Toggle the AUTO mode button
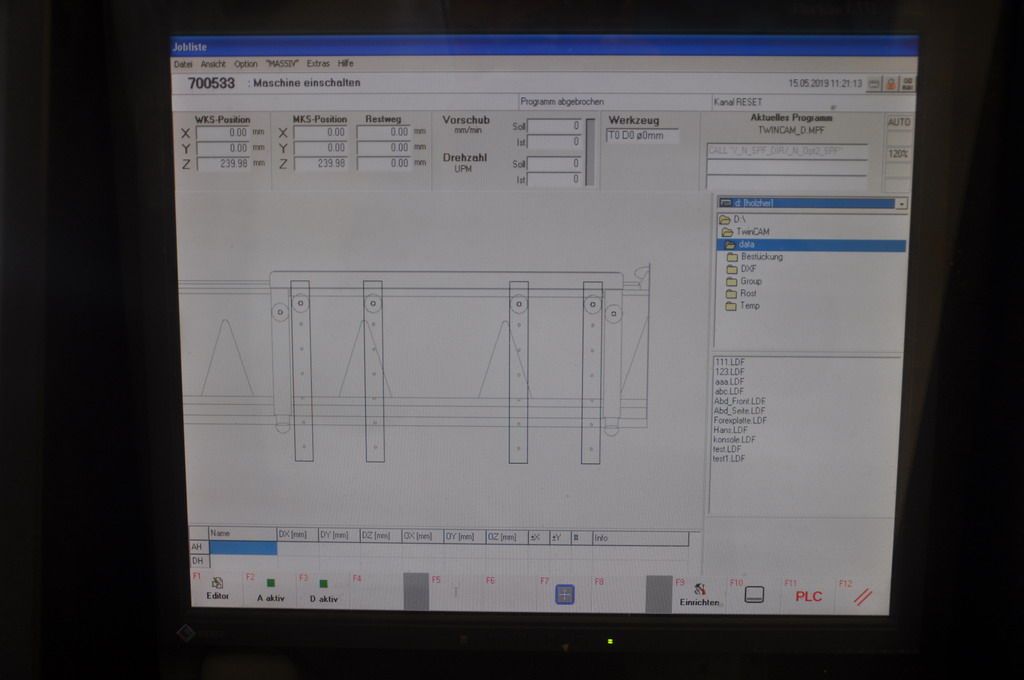The image size is (1024, 680). click(x=898, y=122)
